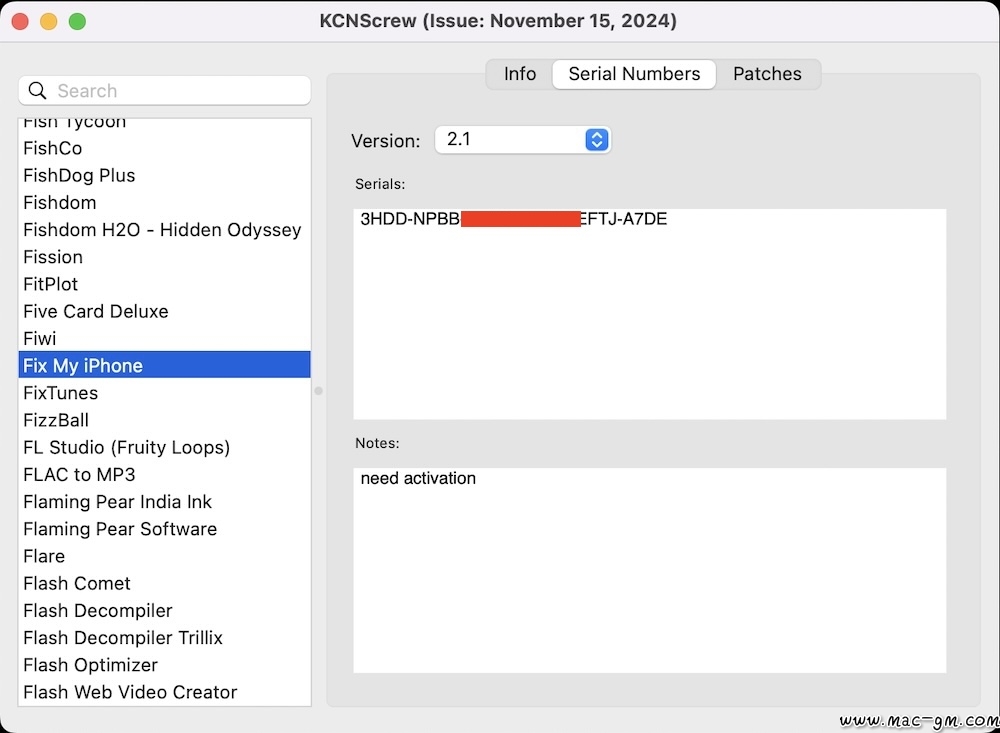Click the split view divider handle
The width and height of the screenshot is (1000, 733).
point(318,390)
